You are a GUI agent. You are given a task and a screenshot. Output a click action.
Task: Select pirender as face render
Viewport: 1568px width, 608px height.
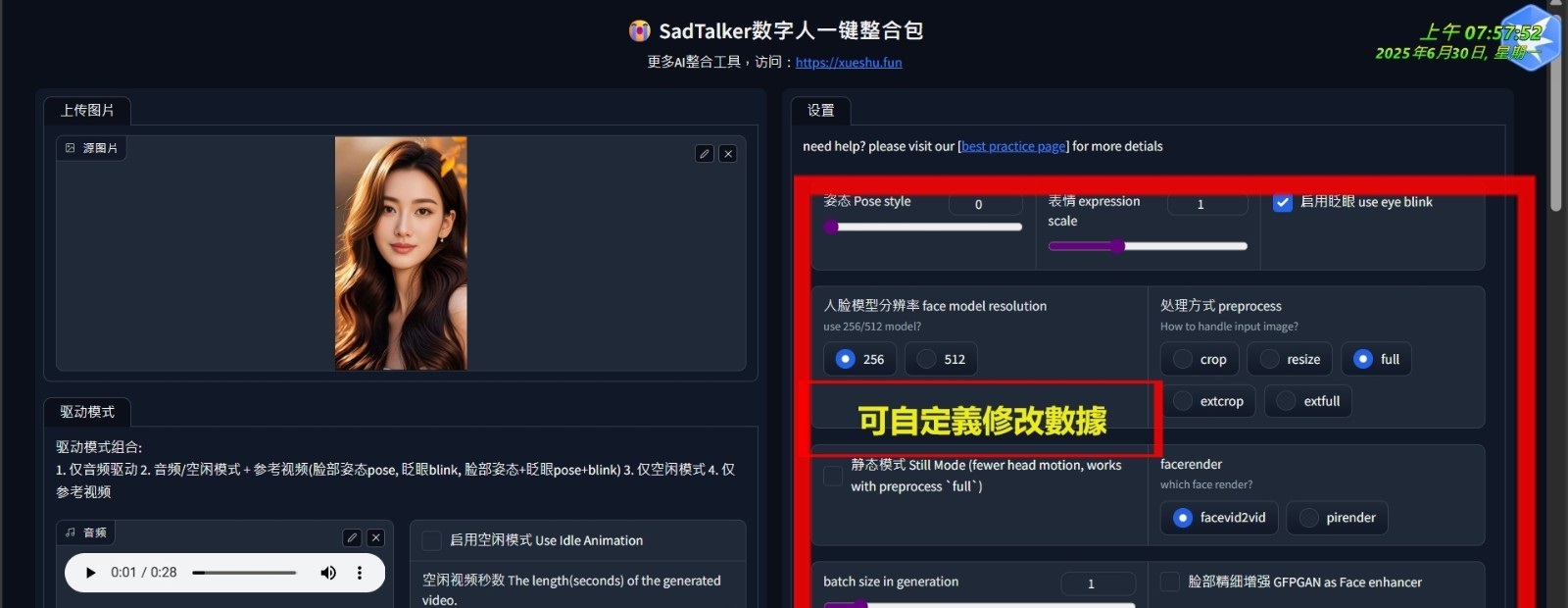[x=1337, y=518]
